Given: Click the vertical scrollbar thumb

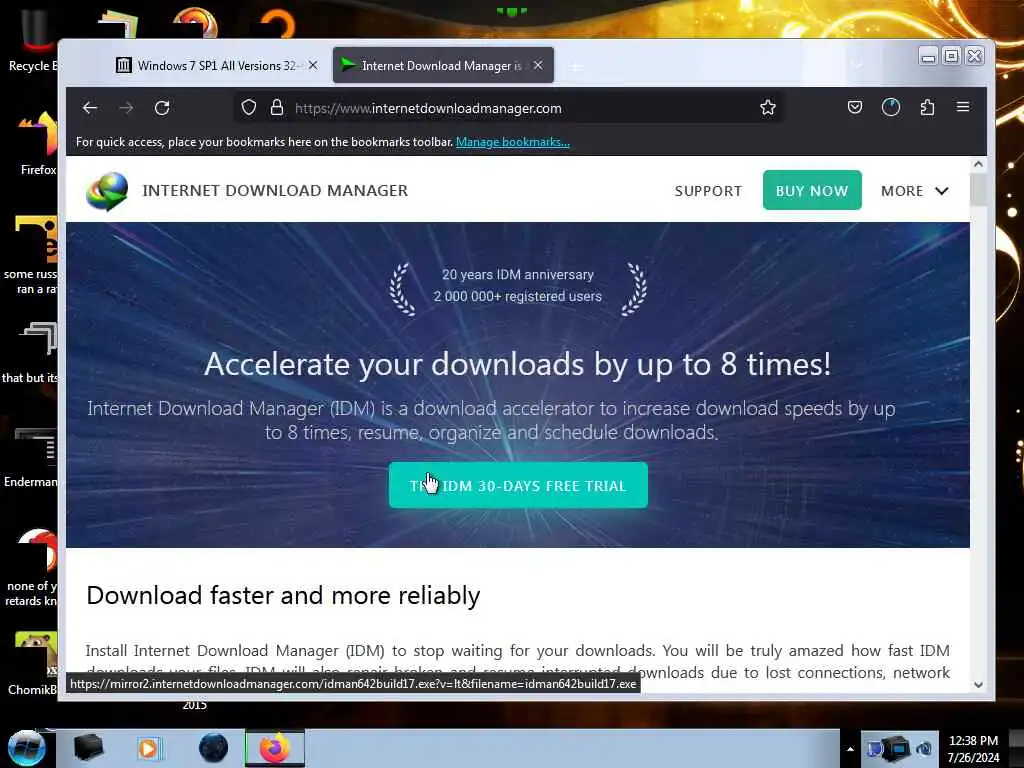Looking at the screenshot, I should 978,190.
